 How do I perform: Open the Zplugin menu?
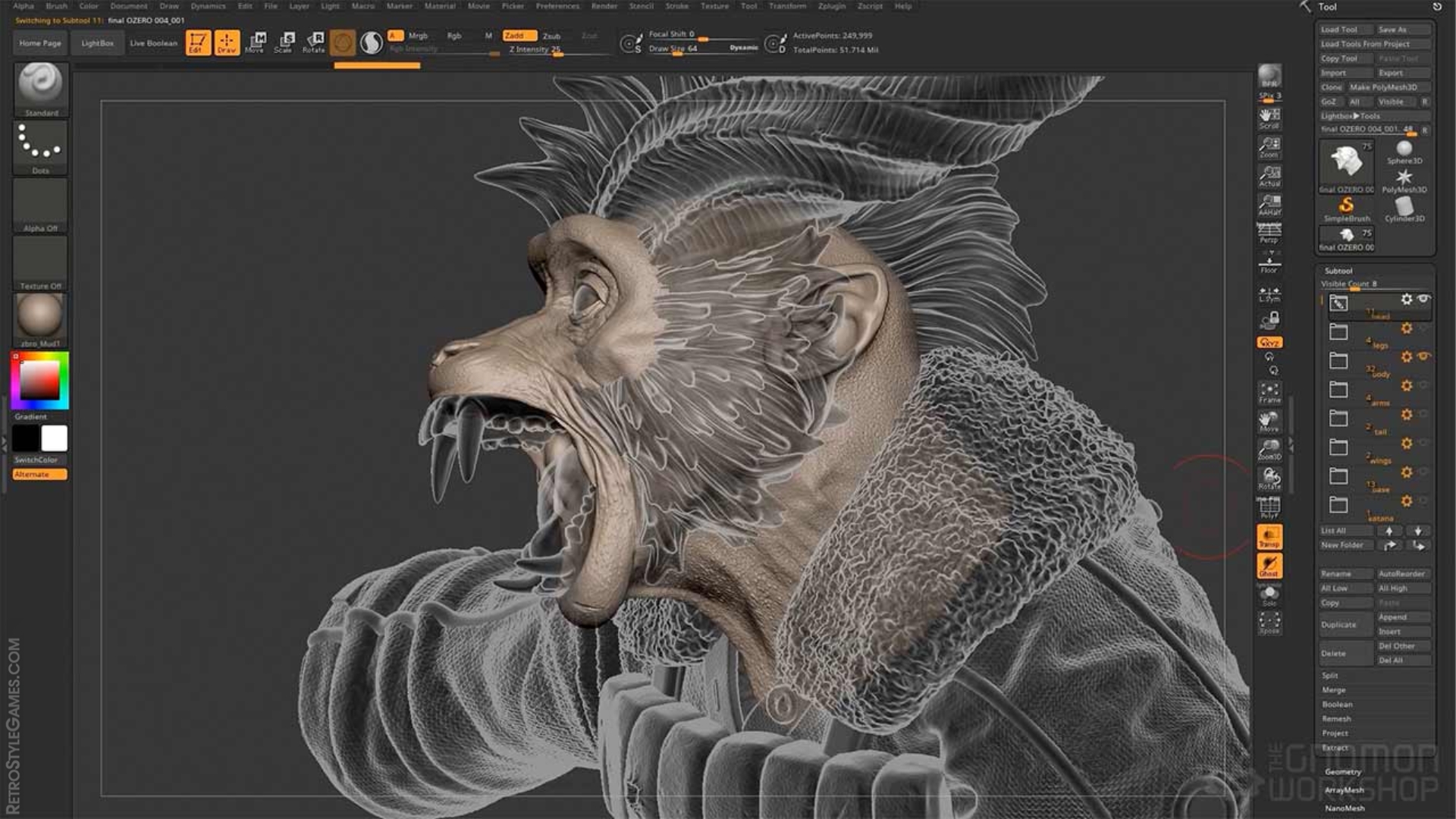coord(832,6)
